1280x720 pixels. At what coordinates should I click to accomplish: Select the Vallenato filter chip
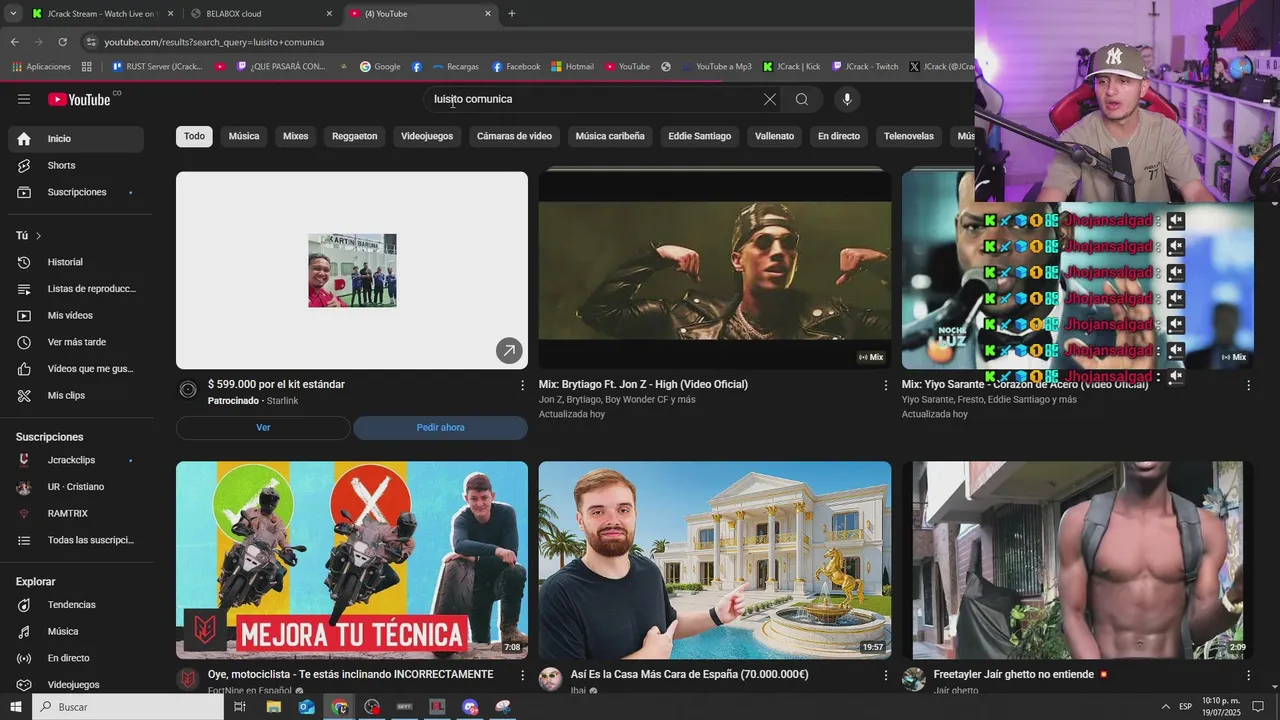(x=774, y=136)
